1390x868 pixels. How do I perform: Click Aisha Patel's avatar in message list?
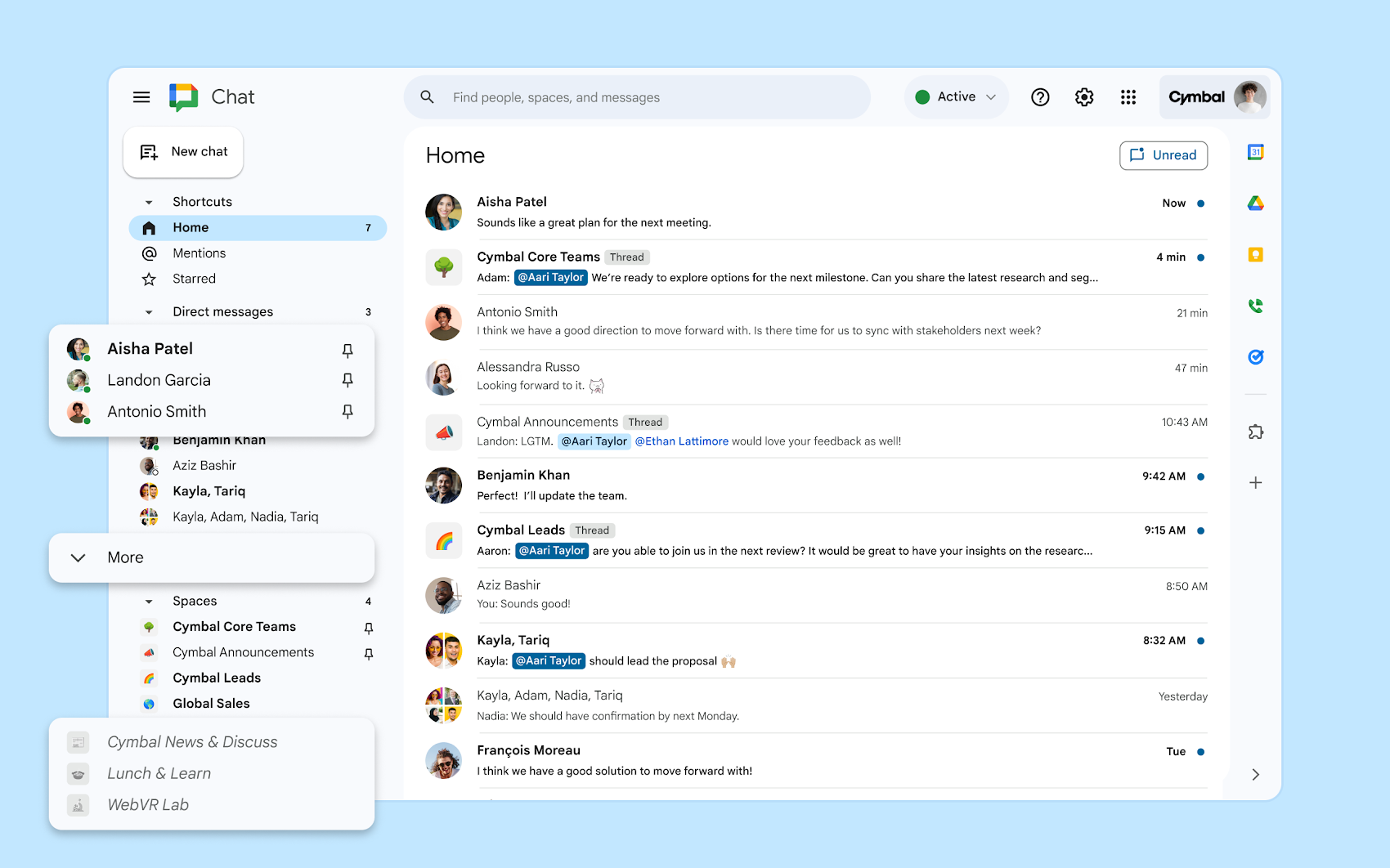444,213
